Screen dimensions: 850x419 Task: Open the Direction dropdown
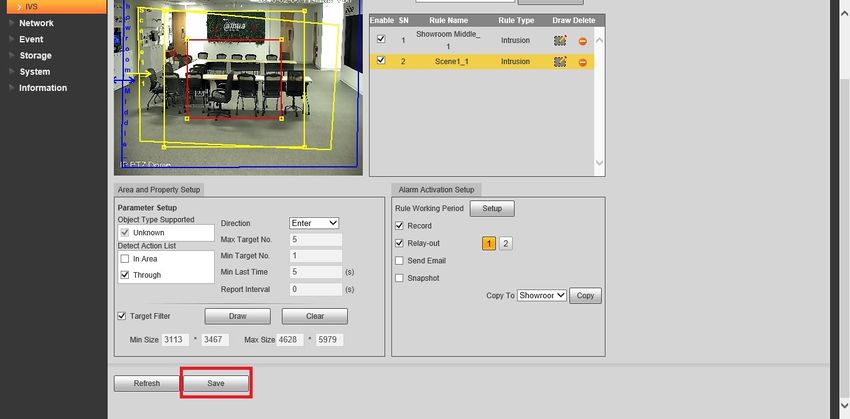click(314, 223)
